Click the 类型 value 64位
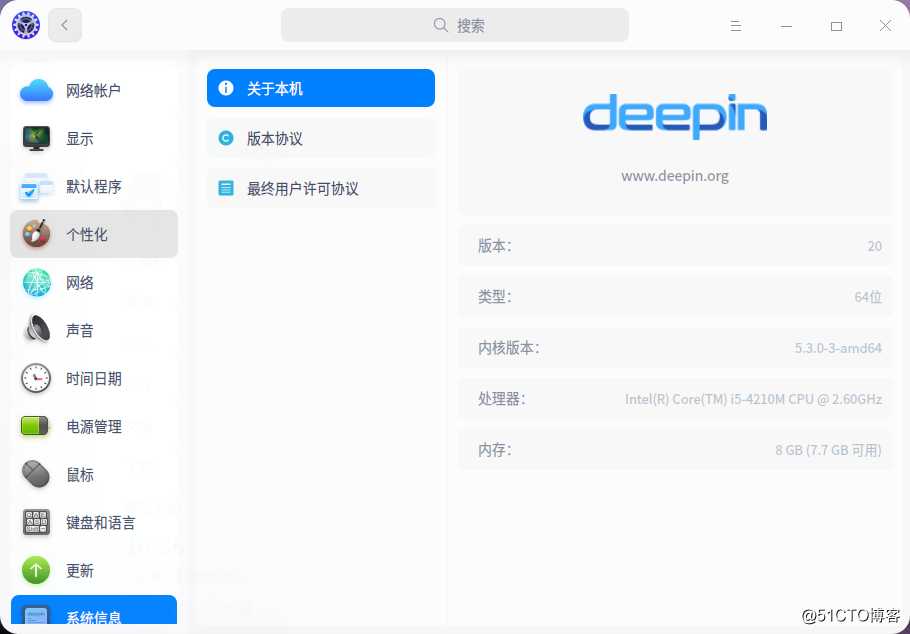 [868, 297]
